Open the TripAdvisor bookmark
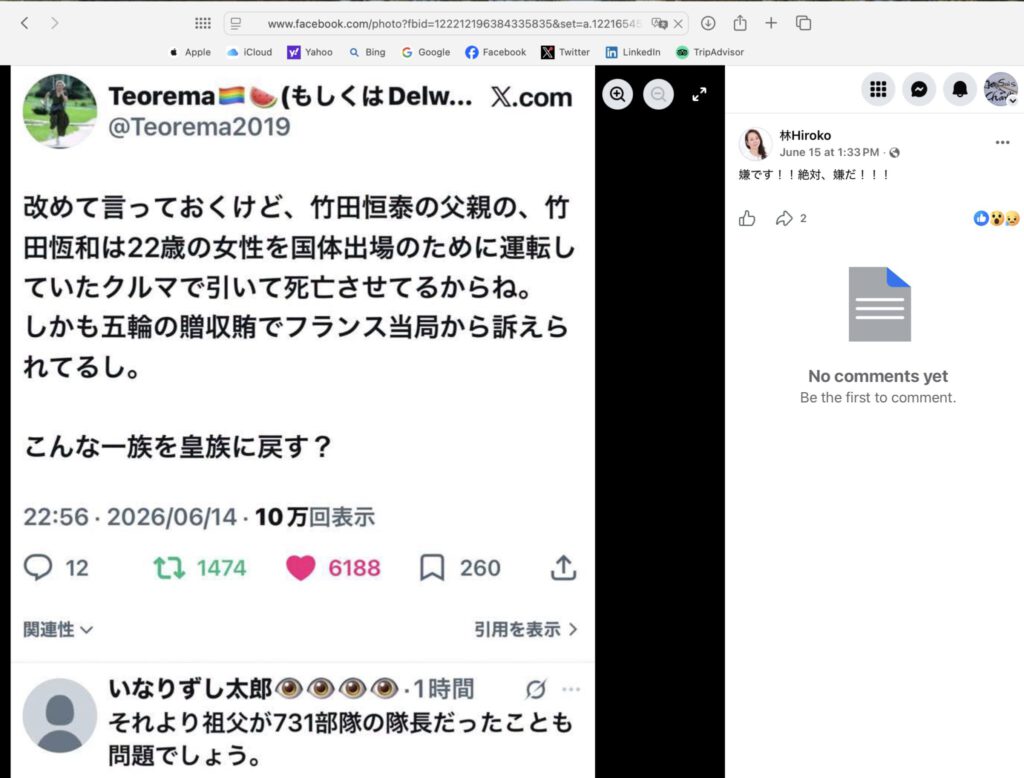The height and width of the screenshot is (778, 1024). click(x=710, y=52)
